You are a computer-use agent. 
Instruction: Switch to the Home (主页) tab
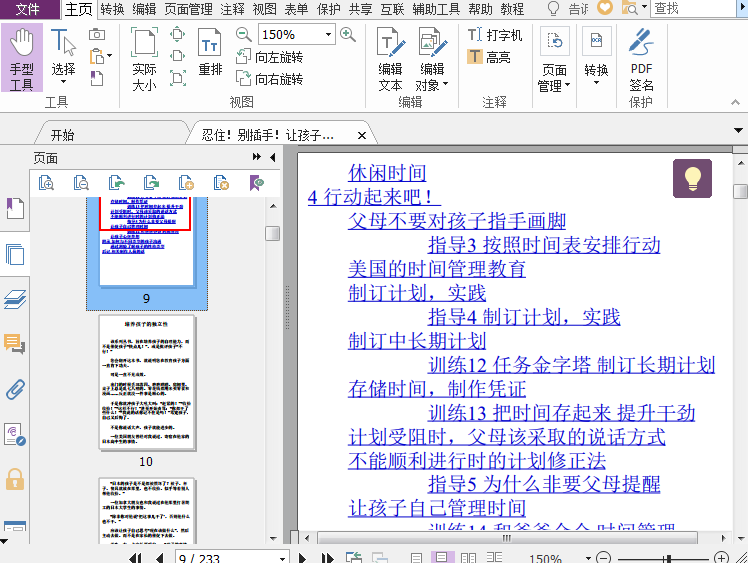click(78, 9)
